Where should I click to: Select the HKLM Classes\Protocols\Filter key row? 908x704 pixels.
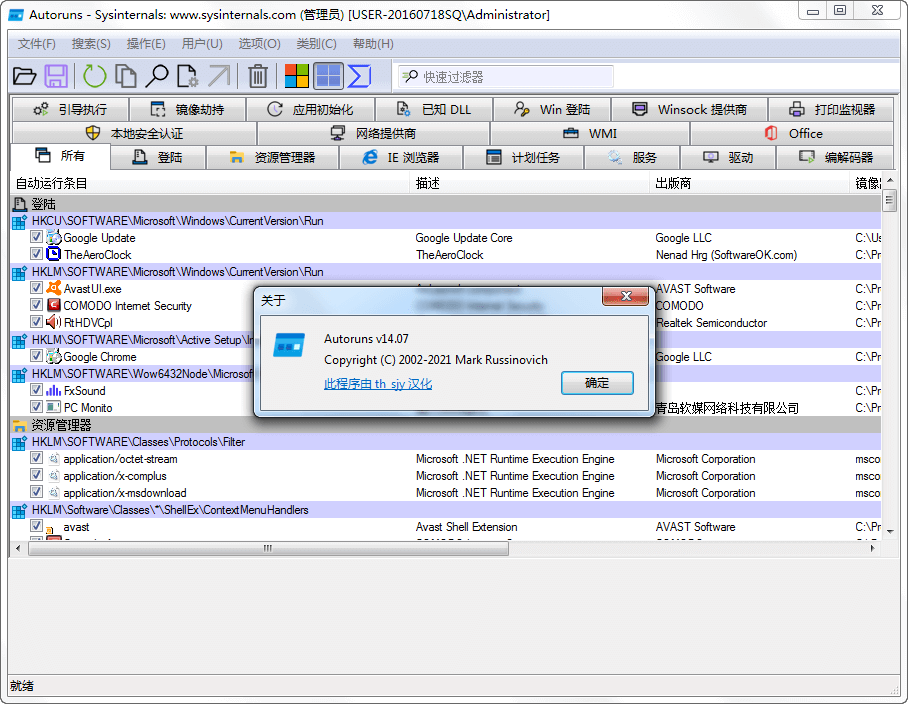[446, 442]
